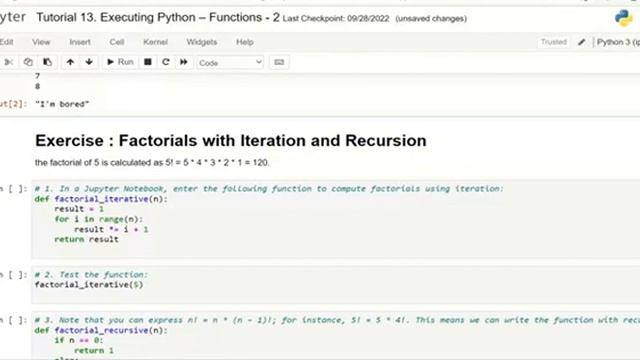Paste cells below icon
This screenshot has width=640, height=360.
(x=47, y=62)
